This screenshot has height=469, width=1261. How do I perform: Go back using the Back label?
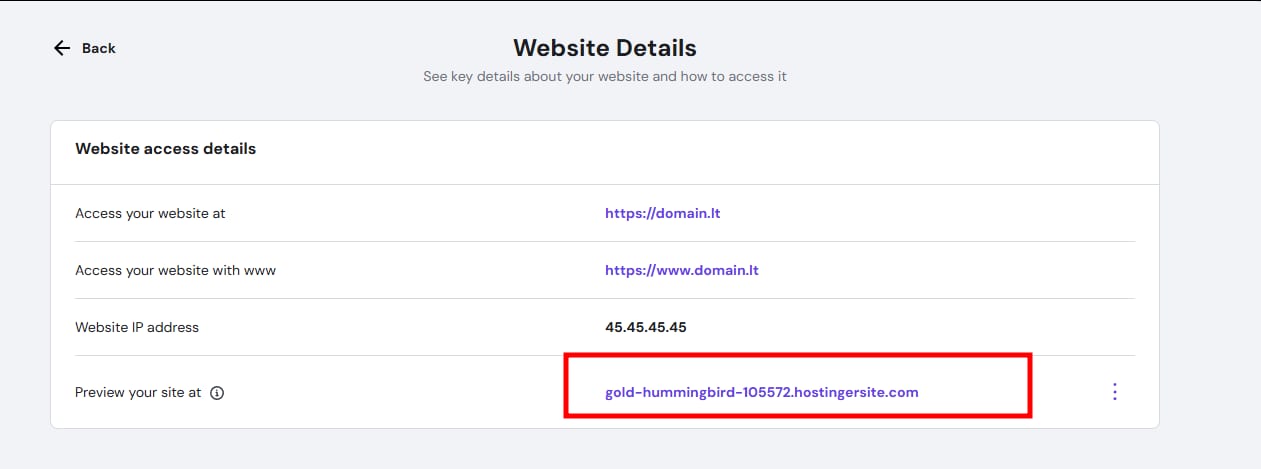click(99, 48)
